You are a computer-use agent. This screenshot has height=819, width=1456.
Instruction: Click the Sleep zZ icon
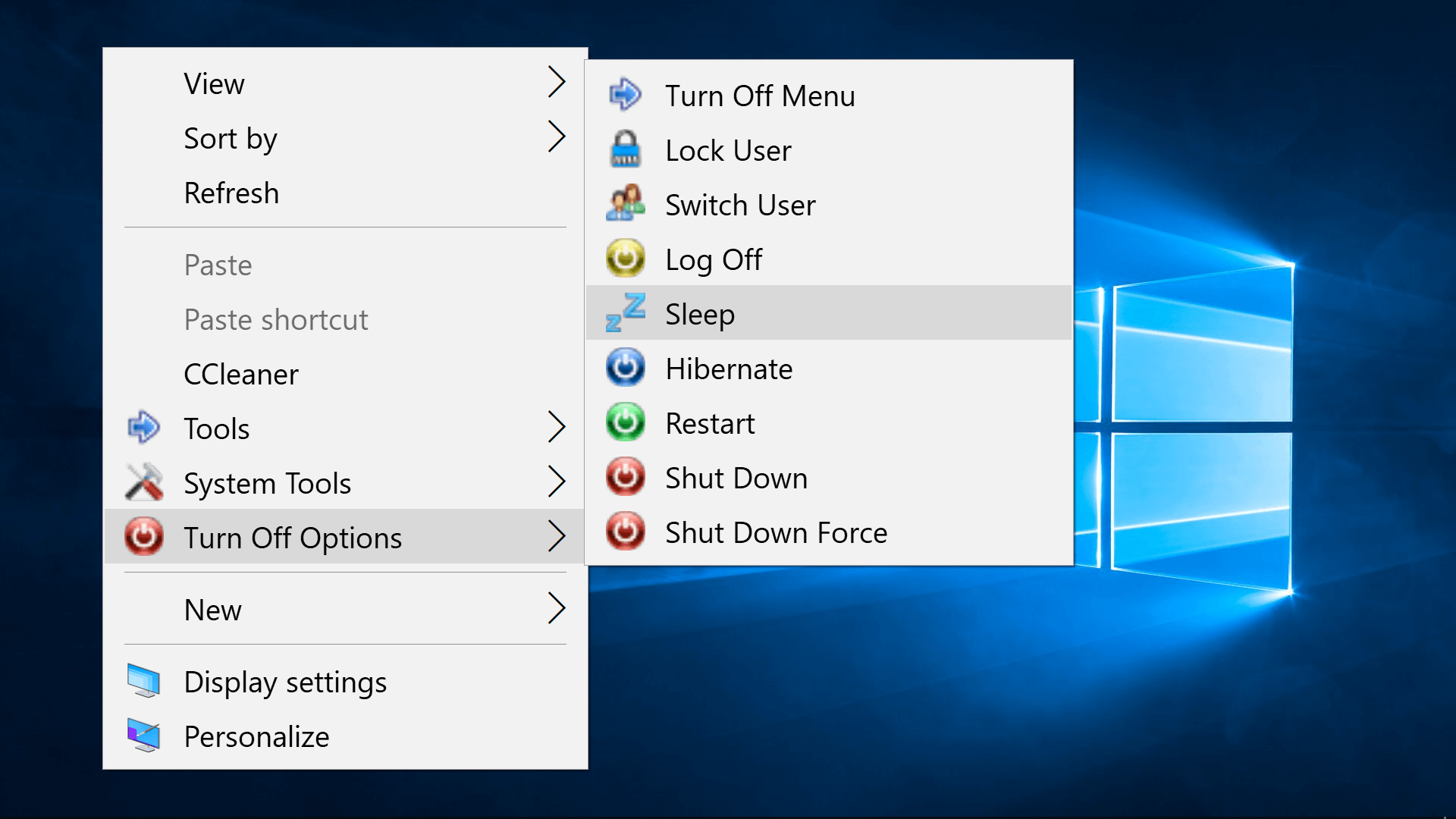pyautogui.click(x=625, y=313)
